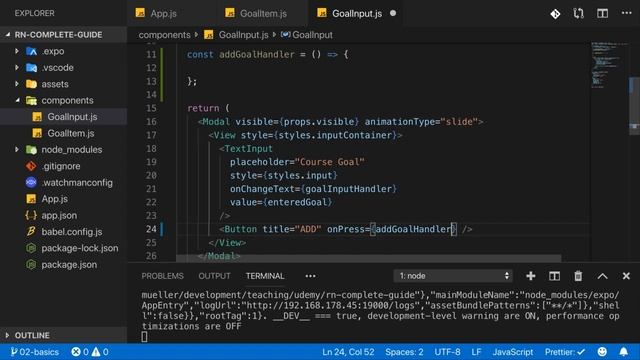Click the App.js file icon in explorer
Screen dimensions: 640x360
[31, 199]
